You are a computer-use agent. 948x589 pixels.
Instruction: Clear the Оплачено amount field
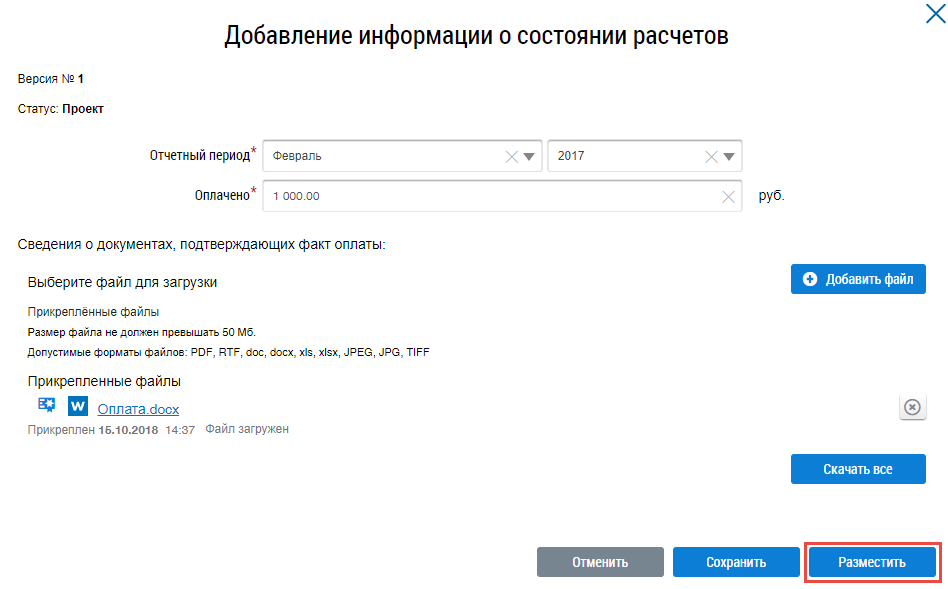point(729,197)
